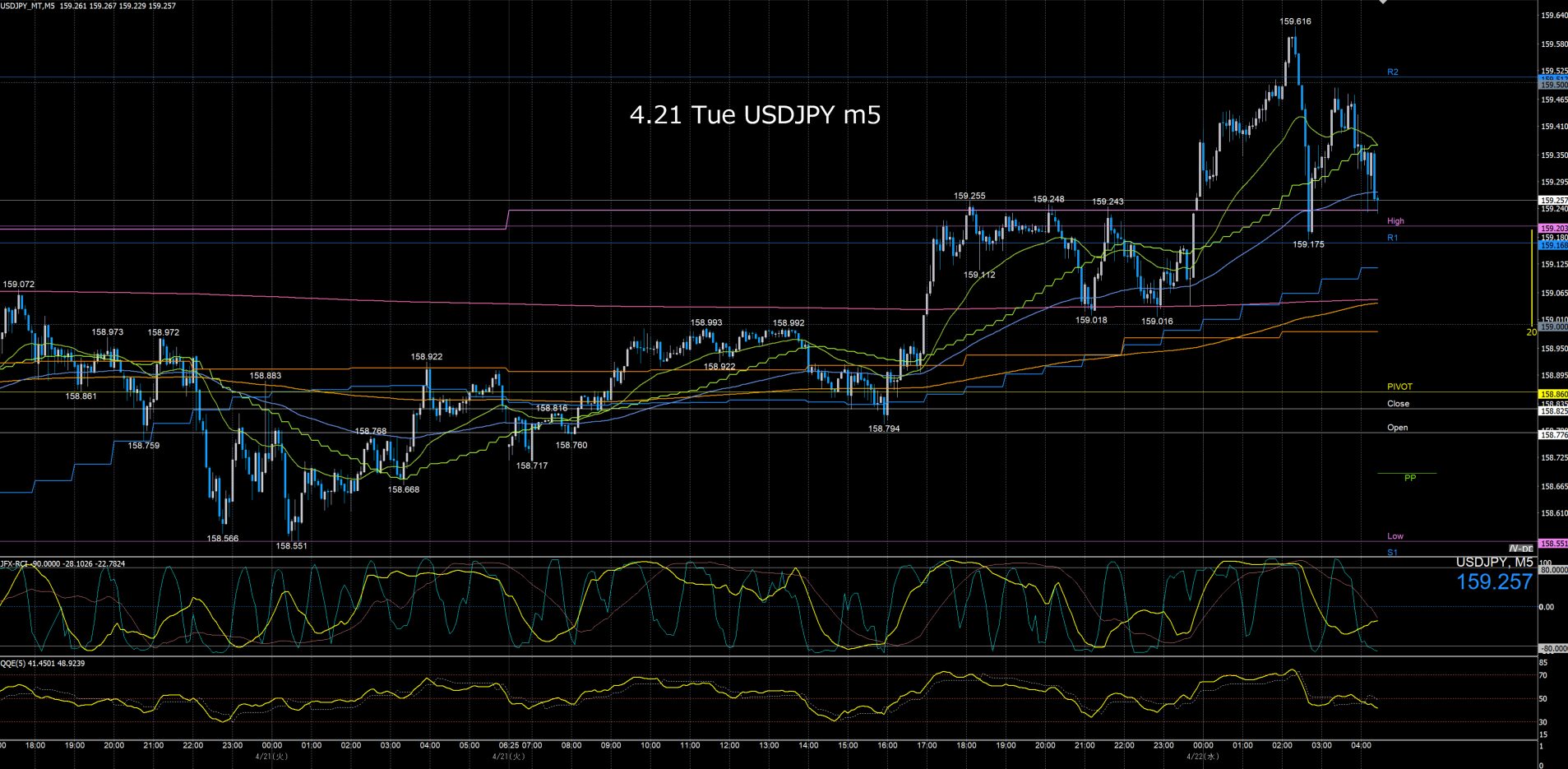Select the pink Low line label
1568x769 pixels.
(x=1395, y=536)
